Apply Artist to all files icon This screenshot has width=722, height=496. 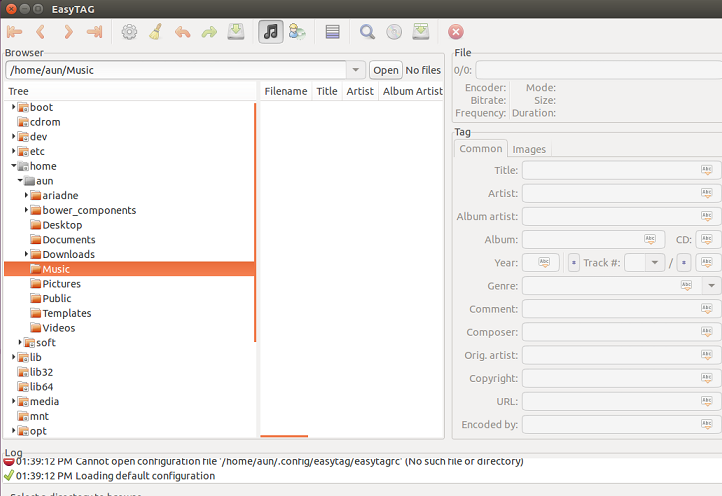[x=707, y=193]
